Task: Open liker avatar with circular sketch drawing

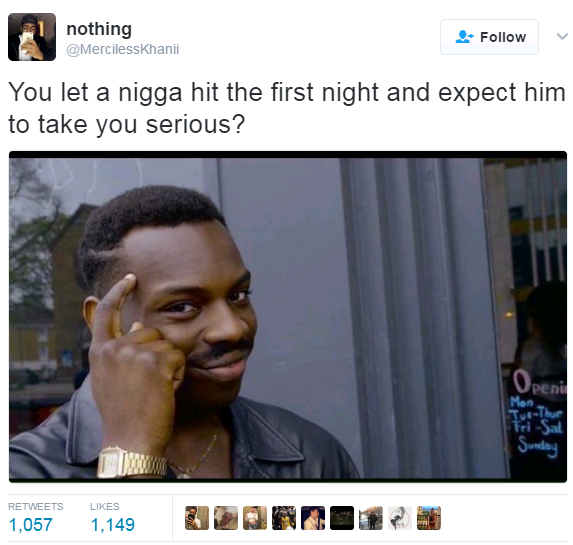Action: 400,518
